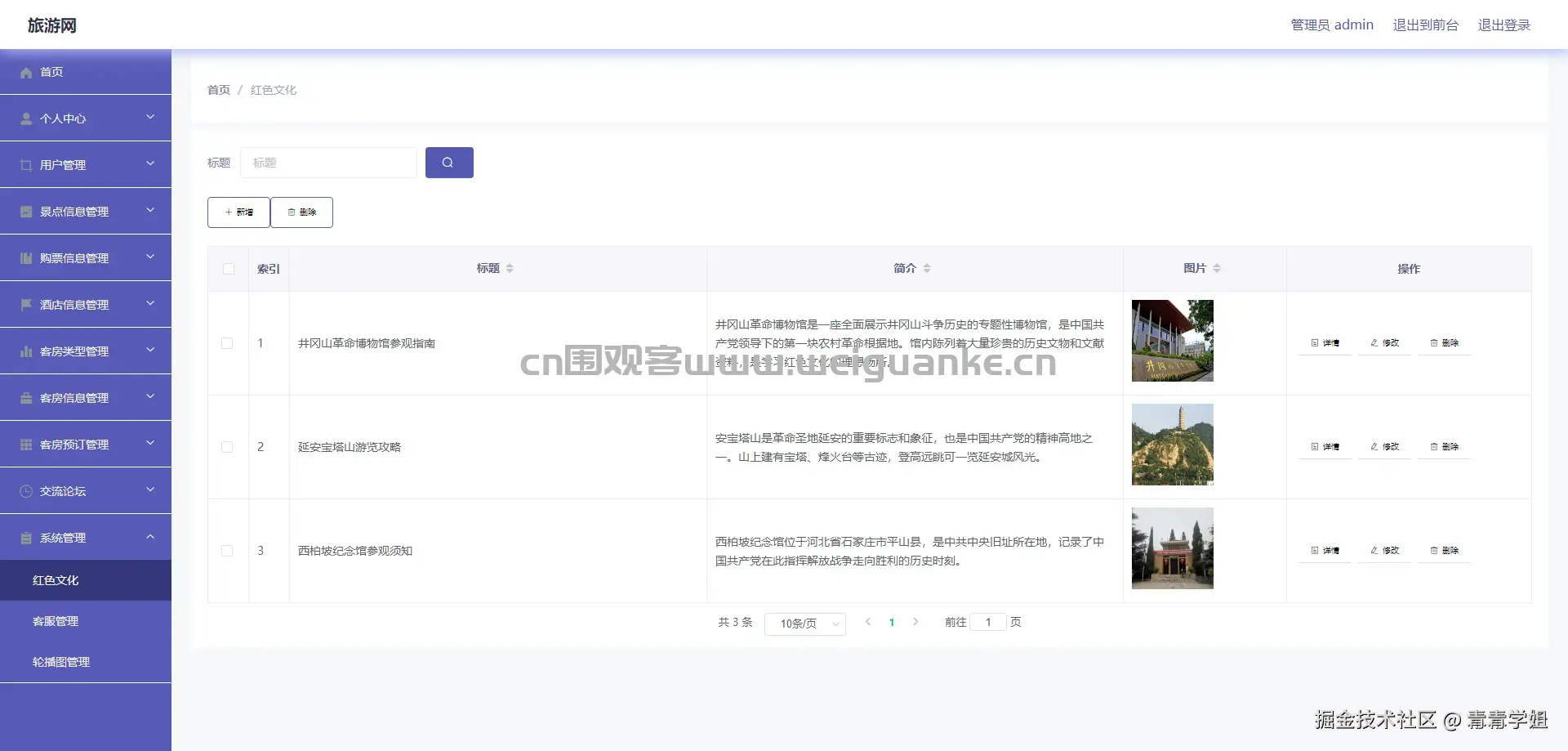
Task: Sort the 图片 column with its arrows
Action: pyautogui.click(x=1217, y=268)
